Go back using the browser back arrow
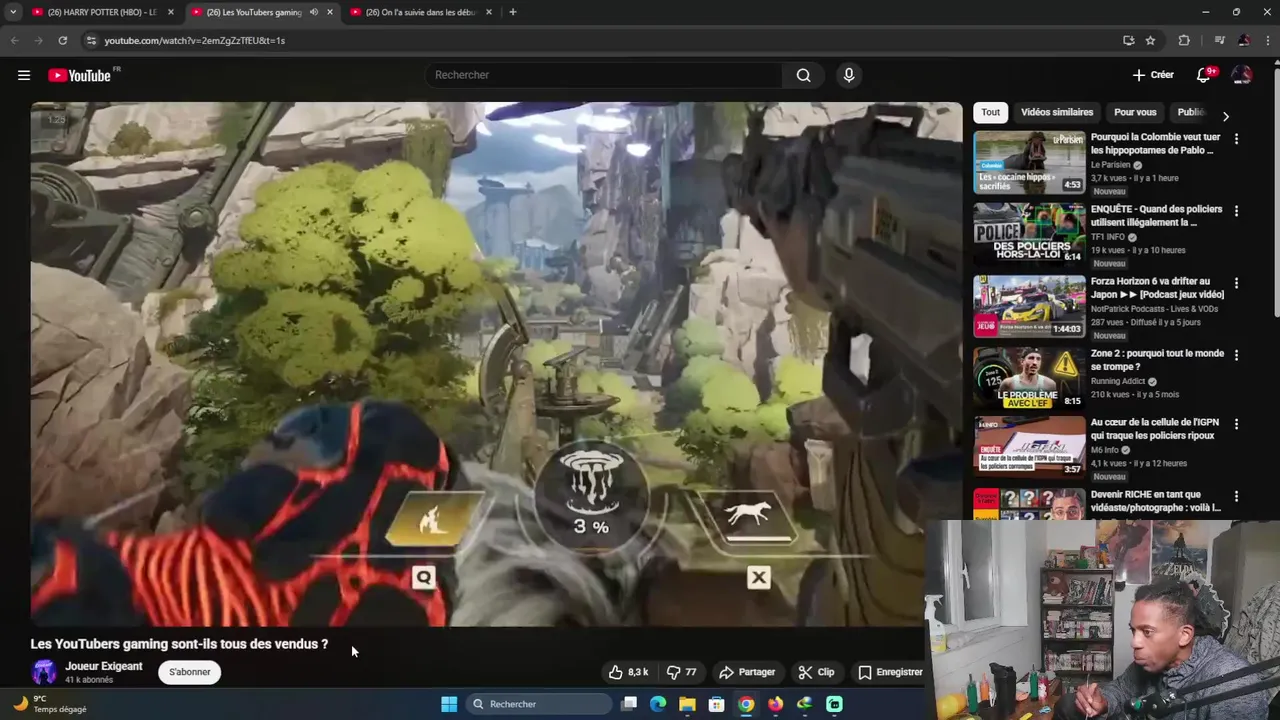The width and height of the screenshot is (1280, 720). [14, 40]
